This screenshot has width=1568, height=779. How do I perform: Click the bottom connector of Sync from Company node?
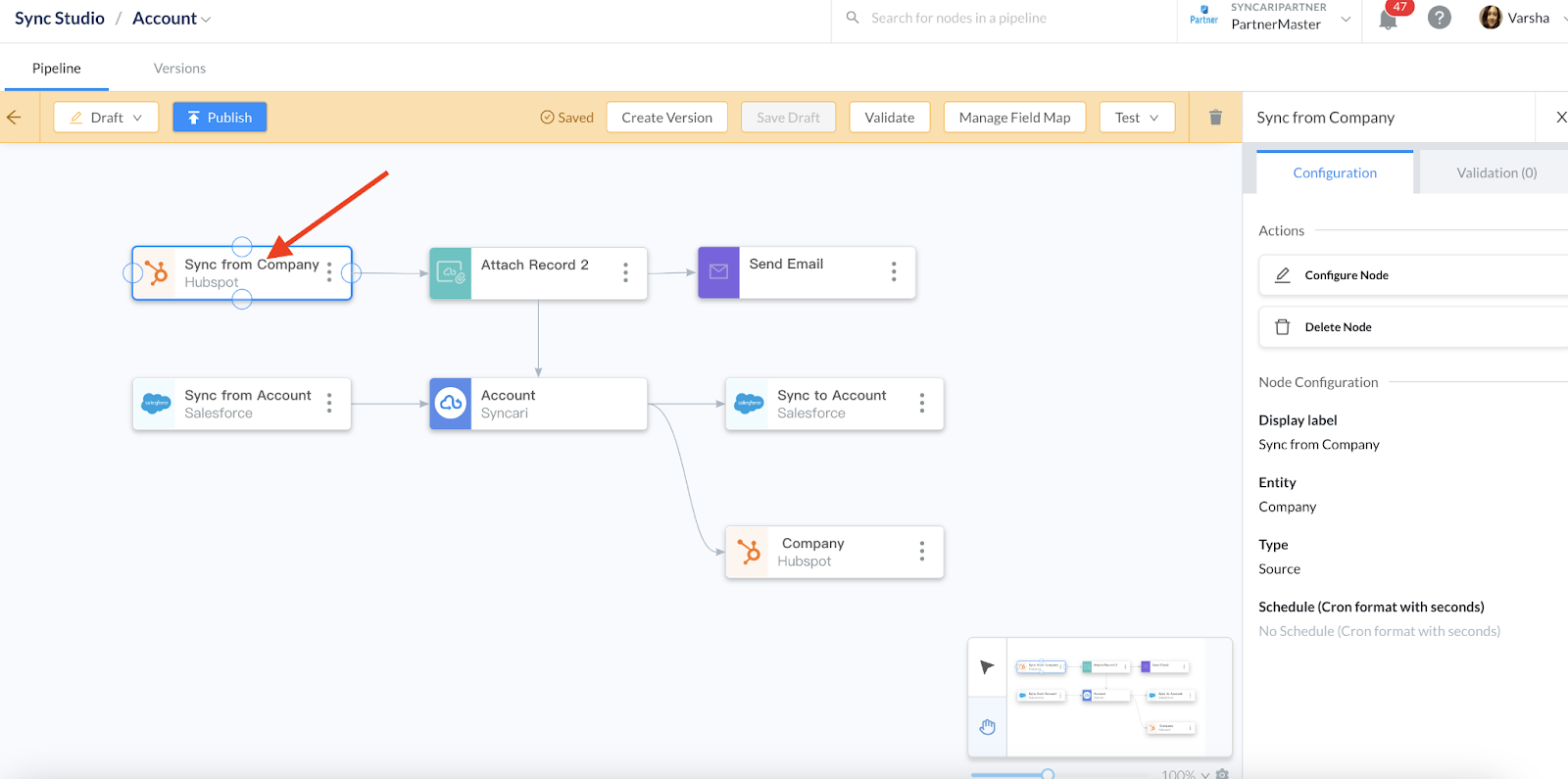pos(242,300)
